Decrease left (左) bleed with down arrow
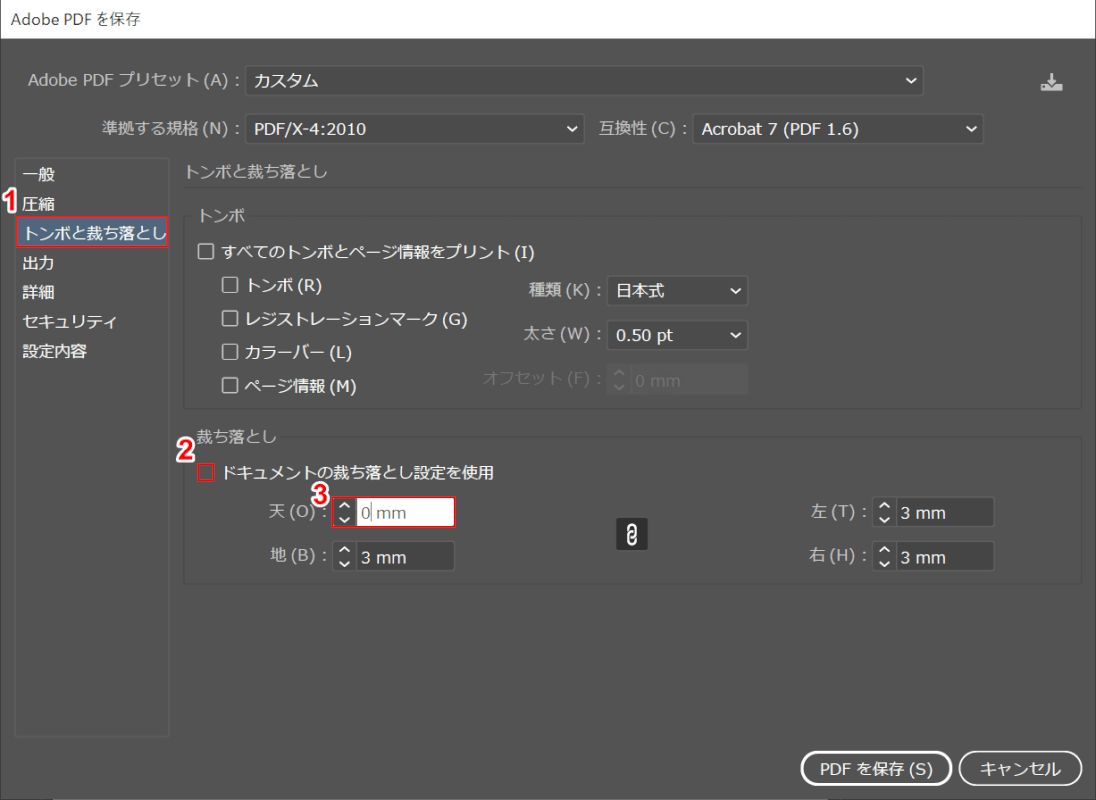 (x=884, y=519)
